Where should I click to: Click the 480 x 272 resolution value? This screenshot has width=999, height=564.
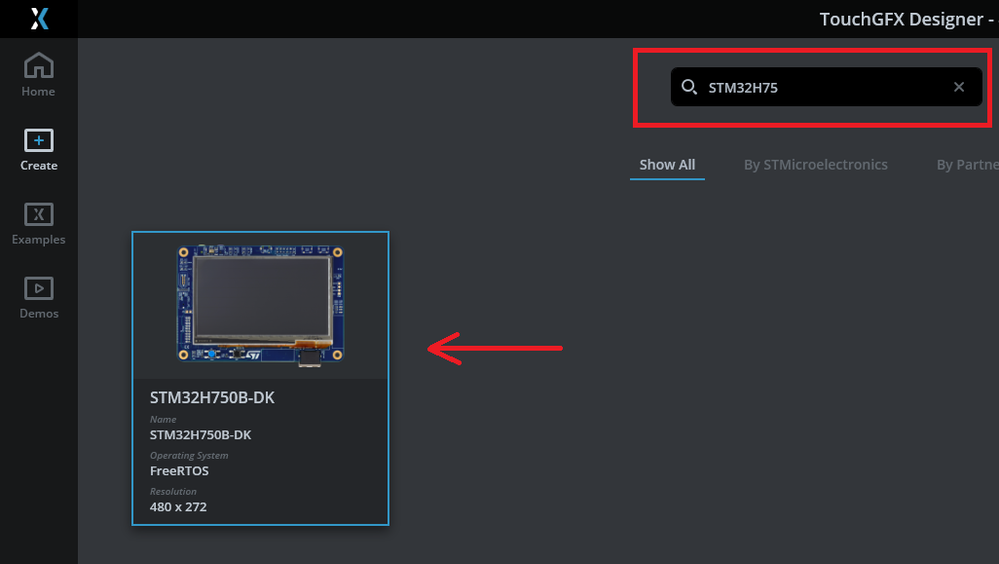tap(178, 507)
